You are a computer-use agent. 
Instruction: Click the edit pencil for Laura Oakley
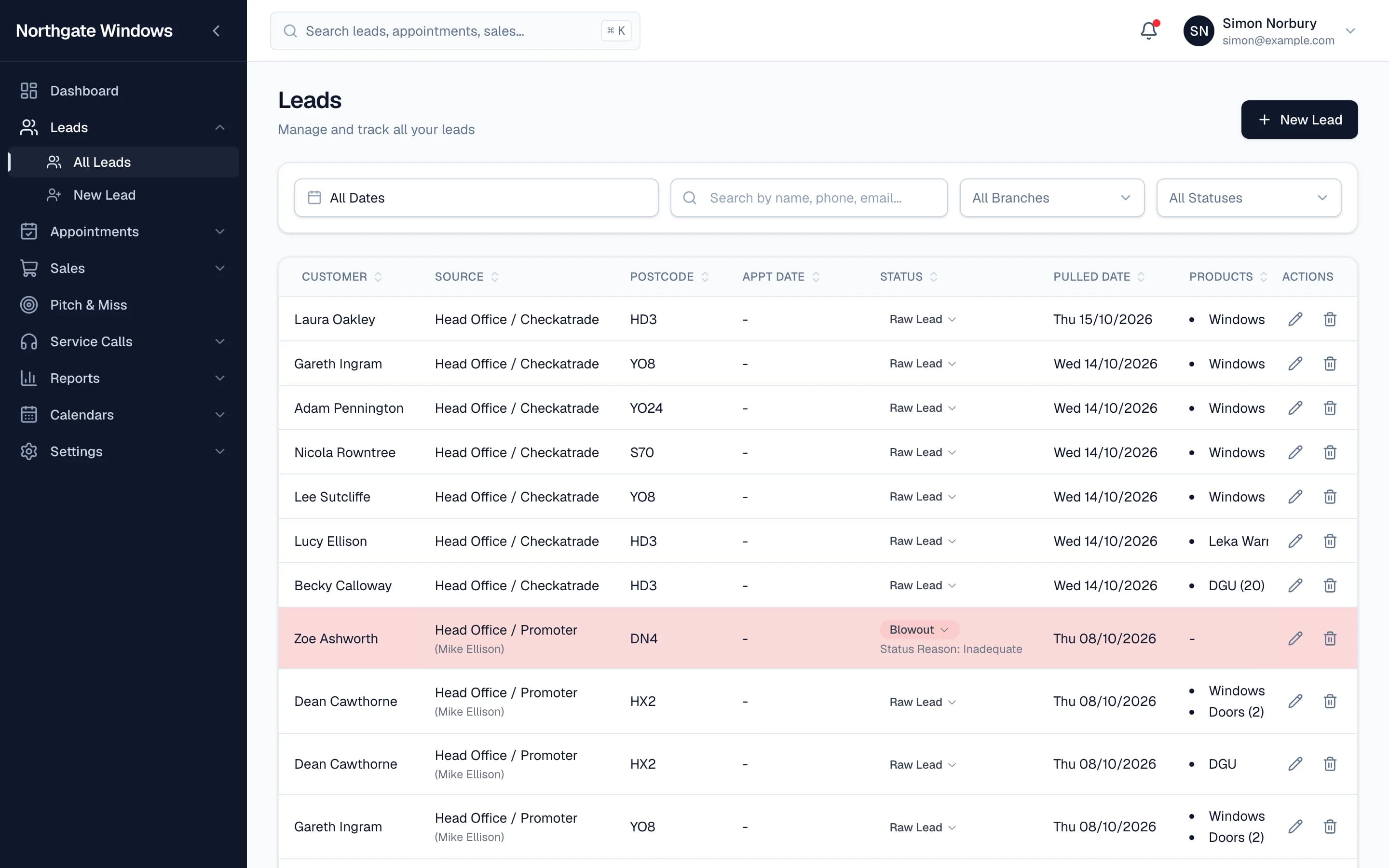pyautogui.click(x=1295, y=319)
